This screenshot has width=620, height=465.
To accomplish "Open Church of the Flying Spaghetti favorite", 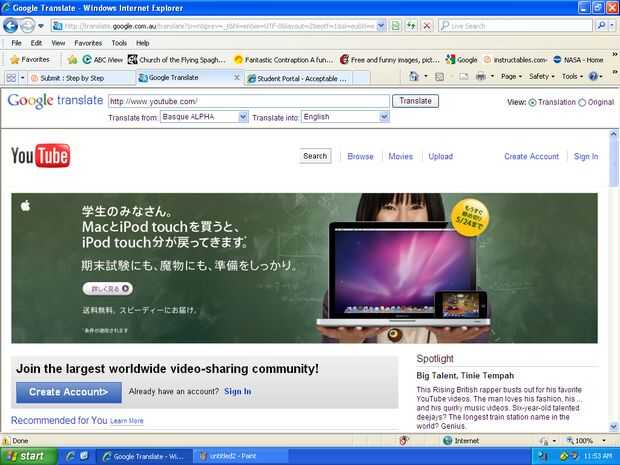I will pos(176,60).
